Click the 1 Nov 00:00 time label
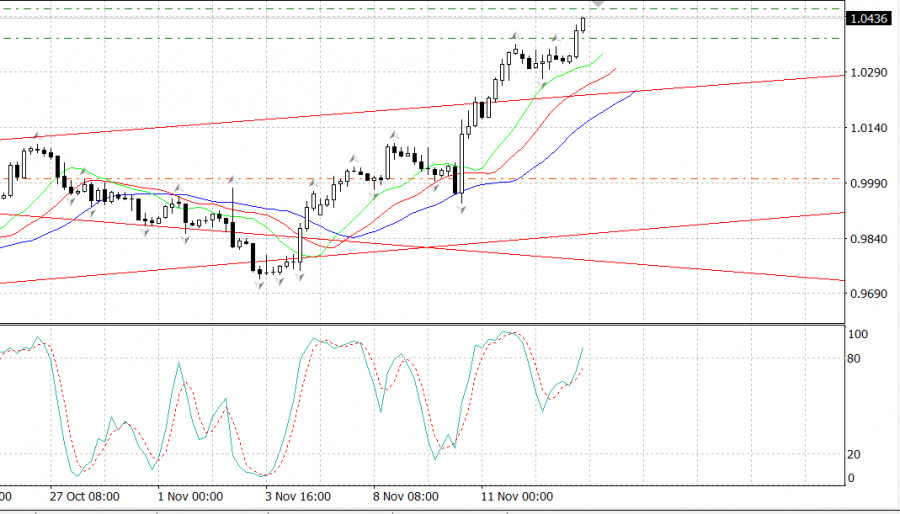The image size is (900, 514). tap(191, 496)
